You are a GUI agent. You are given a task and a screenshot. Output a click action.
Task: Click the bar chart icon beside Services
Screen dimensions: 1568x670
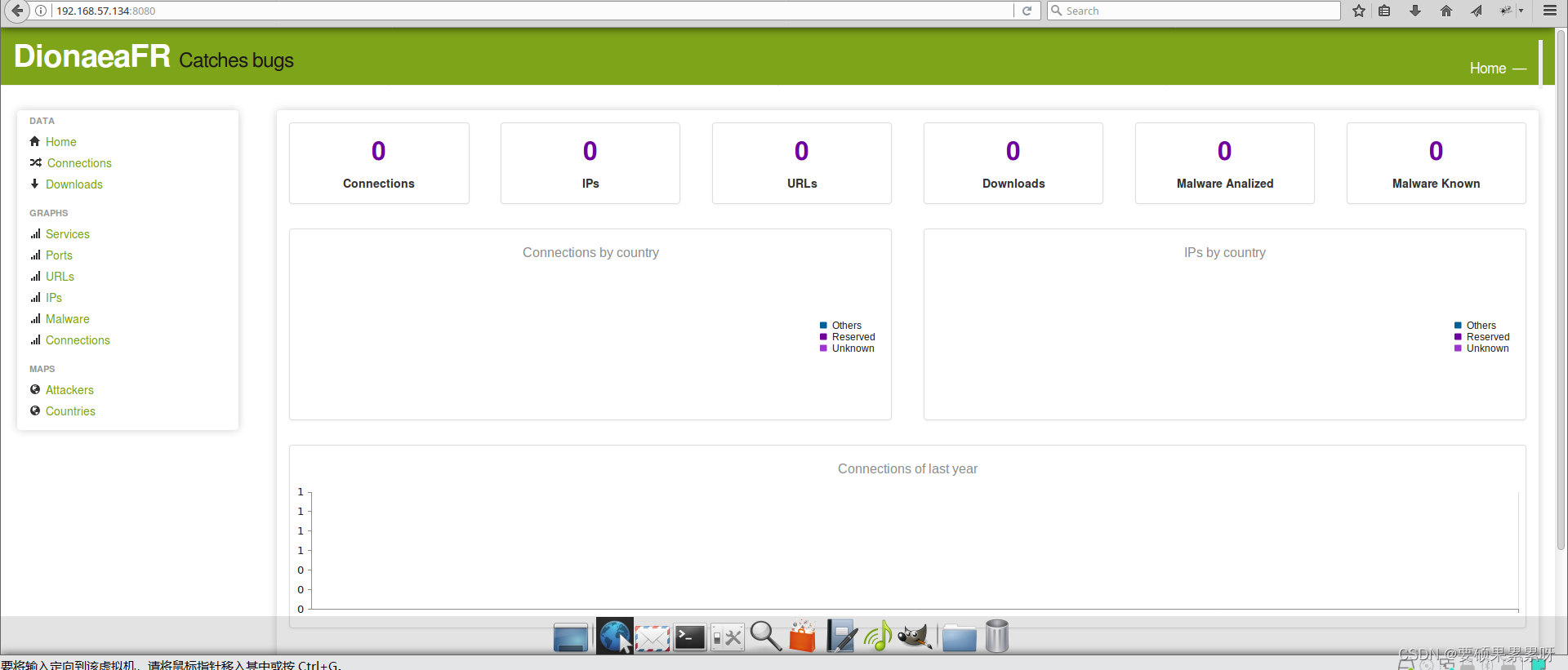click(35, 234)
